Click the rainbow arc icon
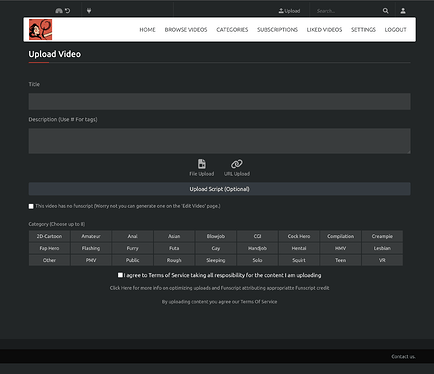The height and width of the screenshot is (374, 434). [x=59, y=11]
